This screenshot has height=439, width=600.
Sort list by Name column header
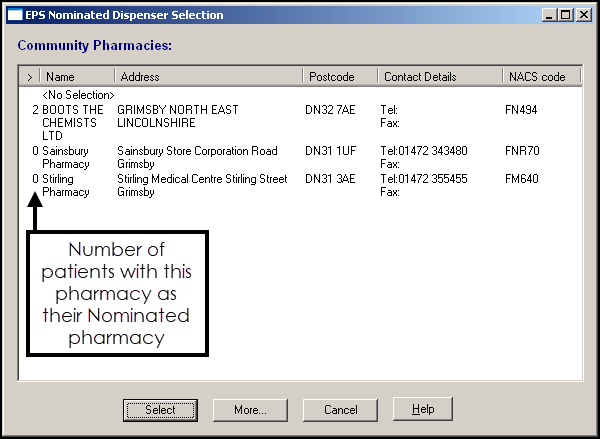(x=77, y=77)
